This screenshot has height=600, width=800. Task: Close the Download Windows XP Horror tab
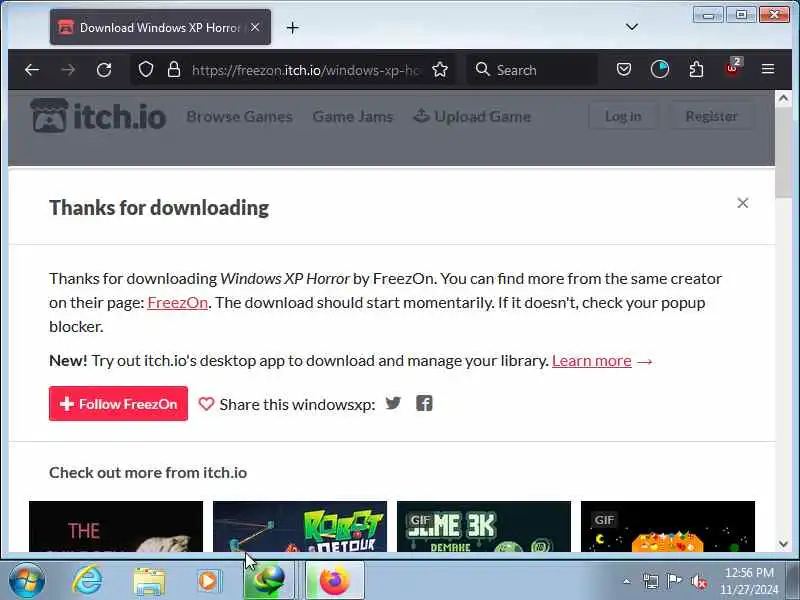255,27
